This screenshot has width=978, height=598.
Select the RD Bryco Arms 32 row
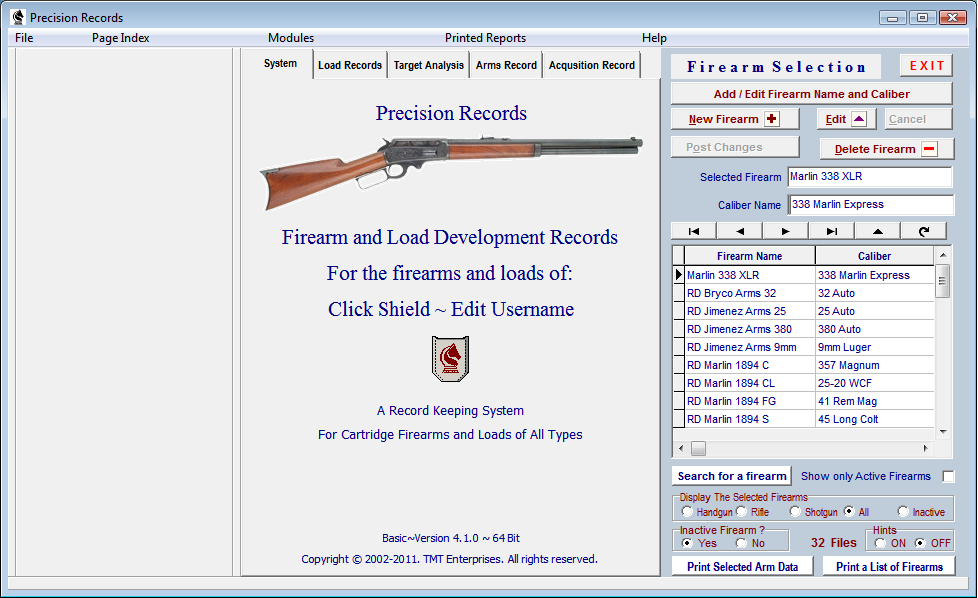pos(803,293)
